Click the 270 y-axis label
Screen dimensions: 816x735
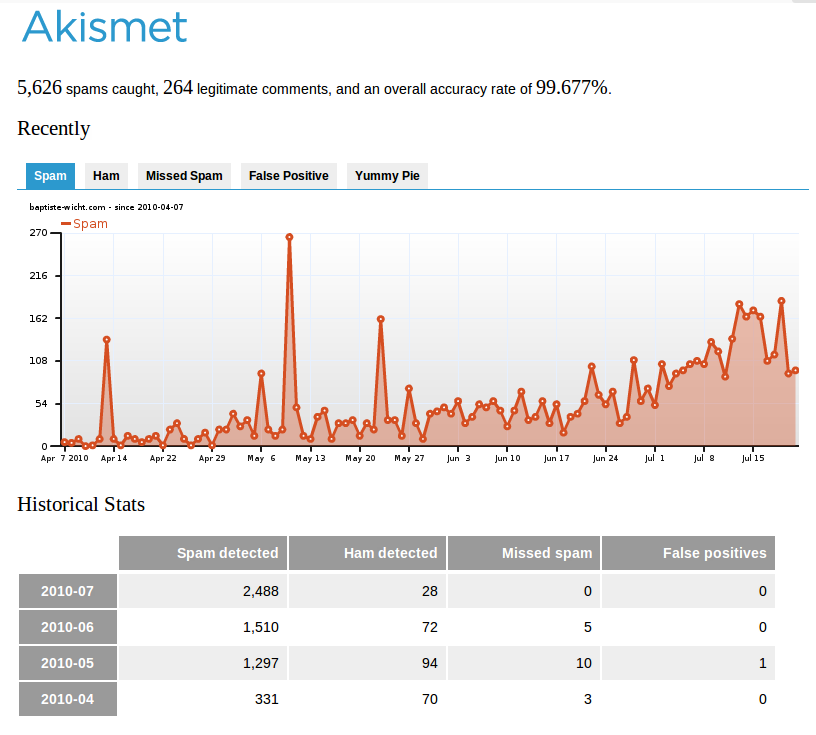click(38, 233)
